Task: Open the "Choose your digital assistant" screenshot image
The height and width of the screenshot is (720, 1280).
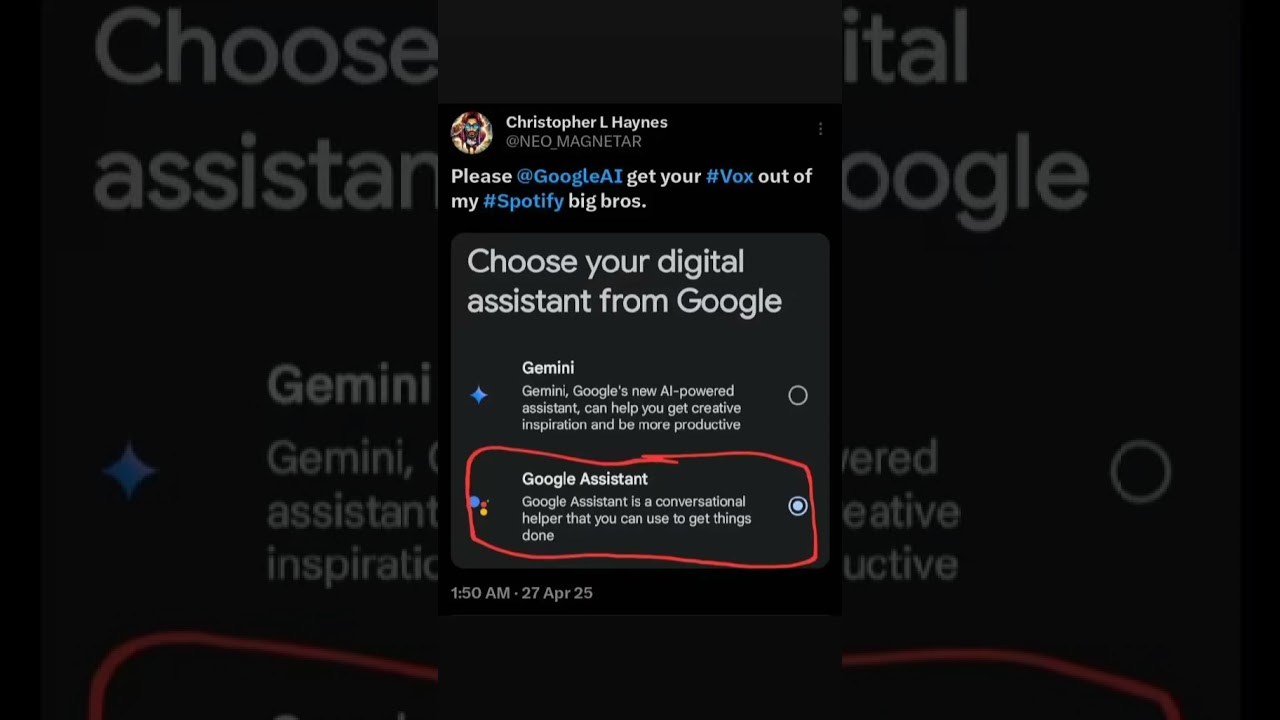Action: (x=640, y=401)
